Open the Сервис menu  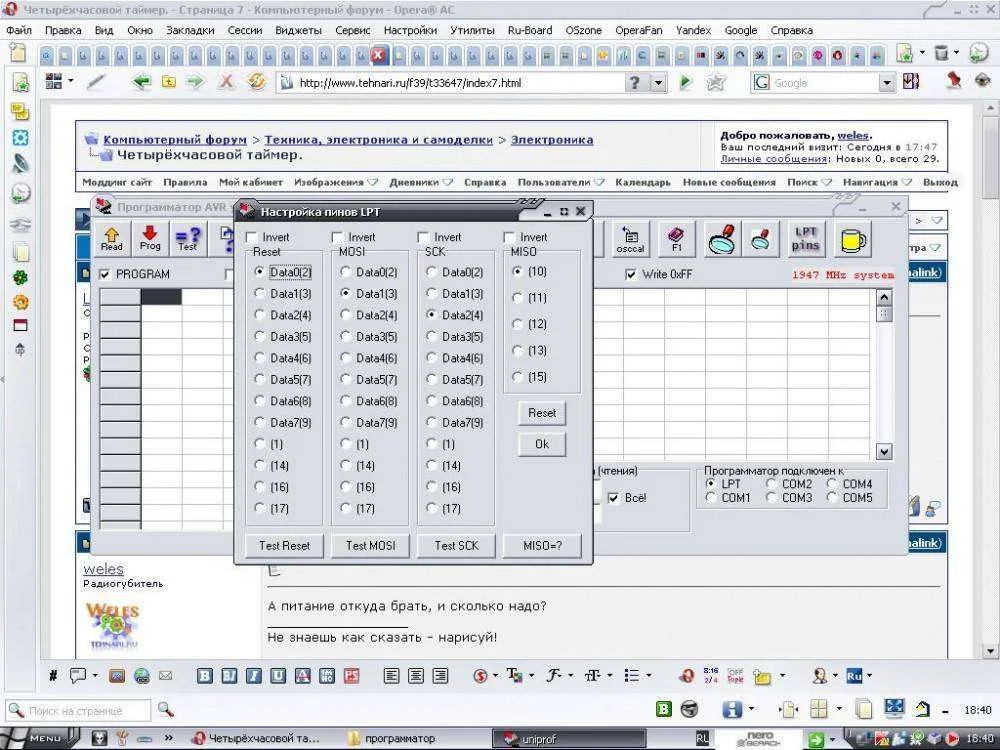point(352,30)
